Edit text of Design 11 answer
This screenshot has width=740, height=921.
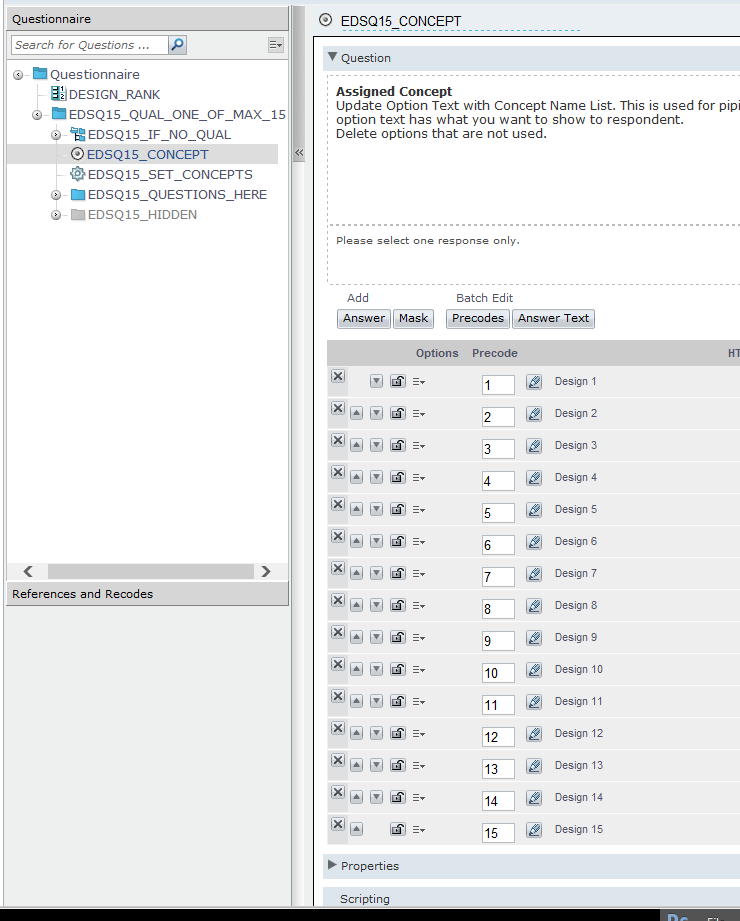[534, 702]
